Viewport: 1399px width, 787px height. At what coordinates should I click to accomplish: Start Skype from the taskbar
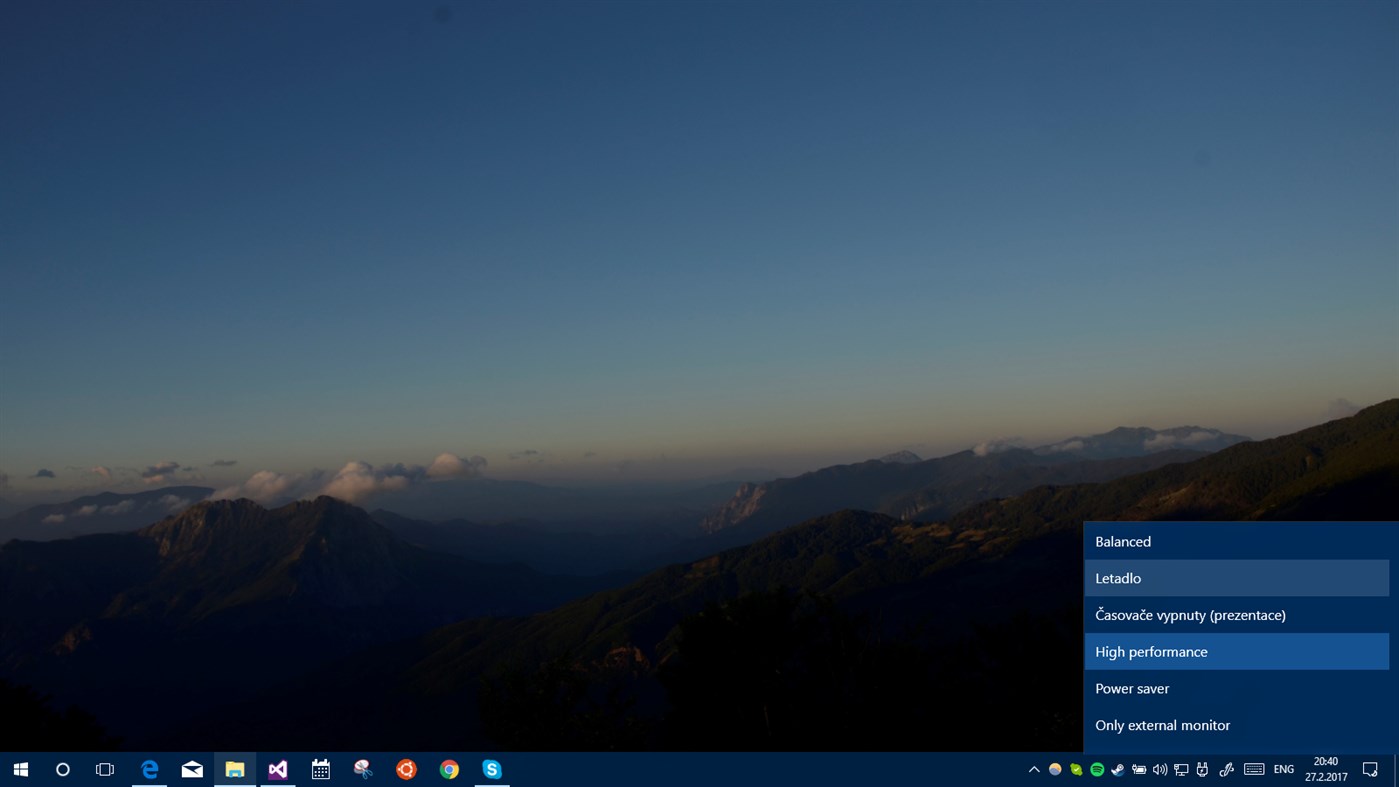pos(491,769)
